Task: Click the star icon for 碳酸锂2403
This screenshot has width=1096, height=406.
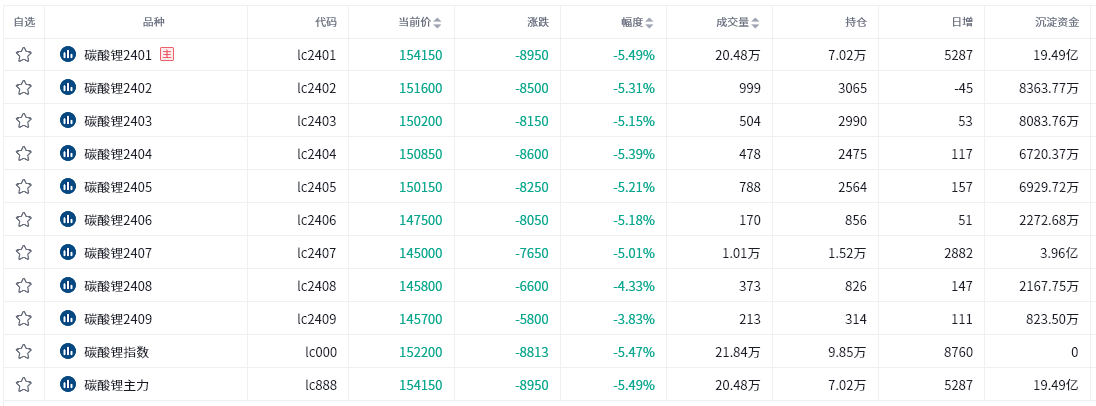Action: 24,121
